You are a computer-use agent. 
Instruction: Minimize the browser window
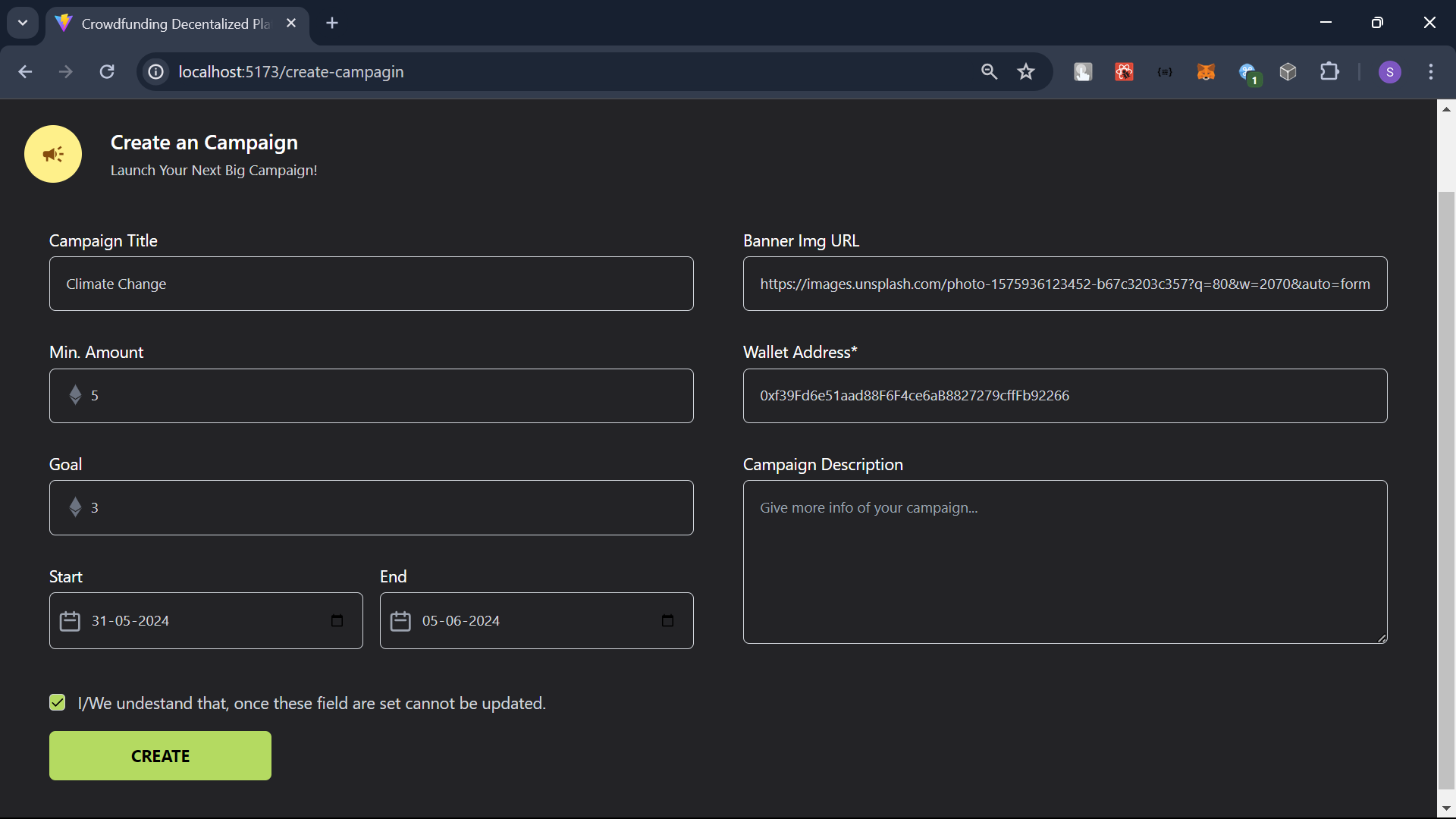click(x=1326, y=23)
